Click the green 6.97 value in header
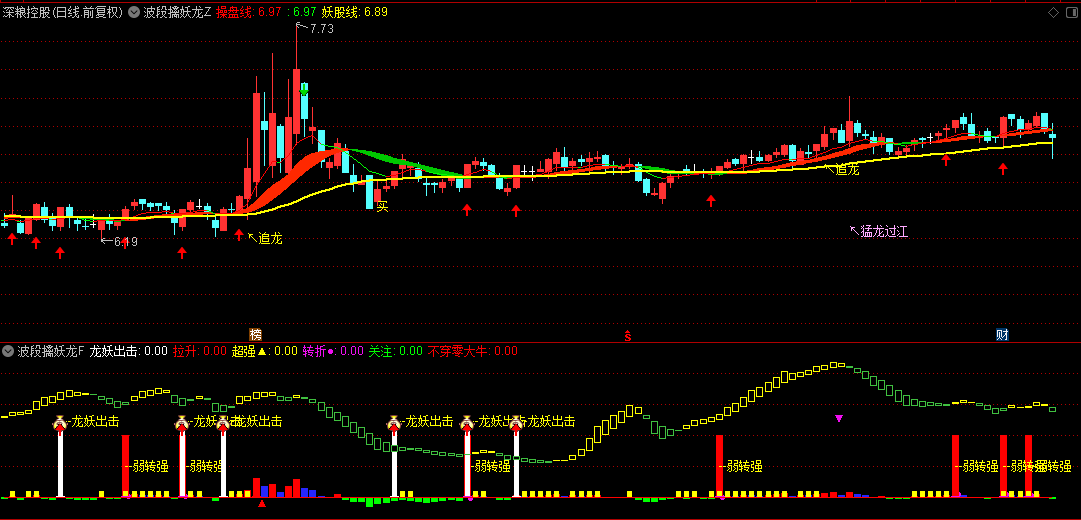1081x520 pixels. point(304,12)
